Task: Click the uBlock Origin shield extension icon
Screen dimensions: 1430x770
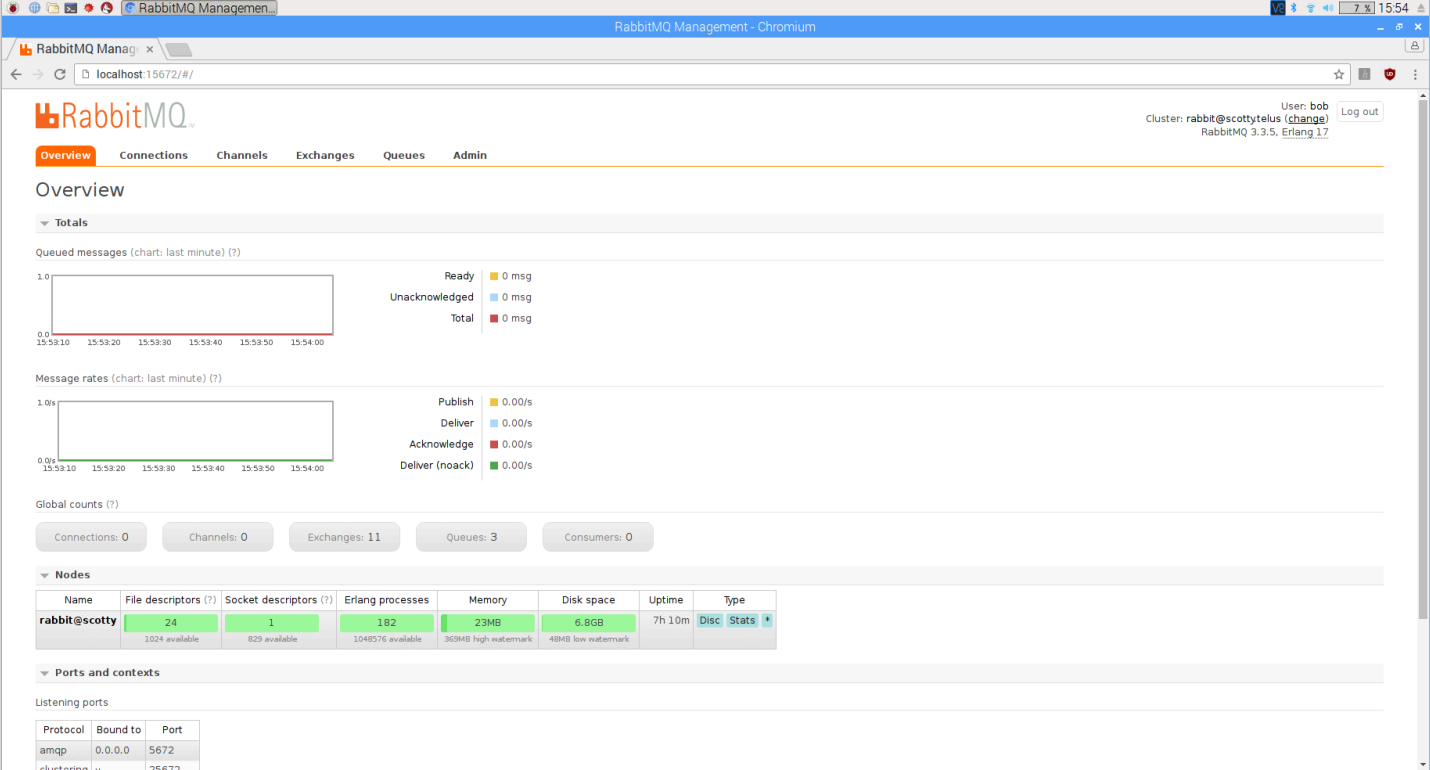Action: coord(1390,74)
